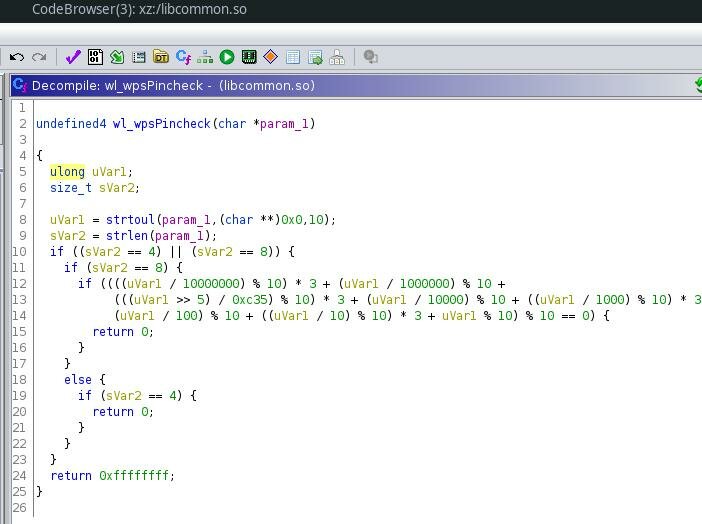Click the re-decompile refresh icon in header
This screenshot has height=524, width=702.
click(x=697, y=85)
